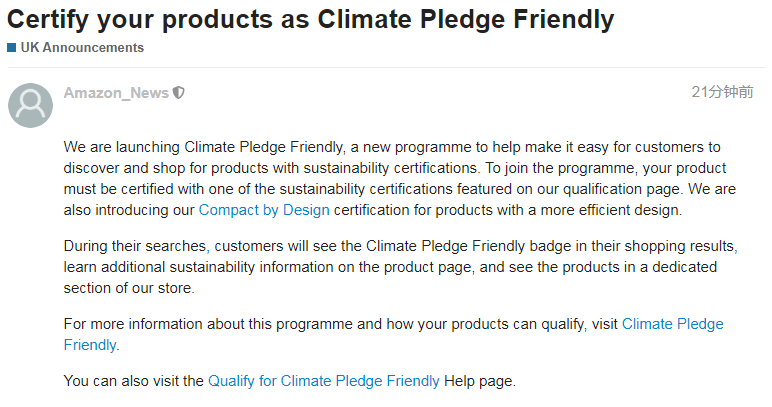
Task: Click the text "You can also visit the"
Action: [133, 381]
